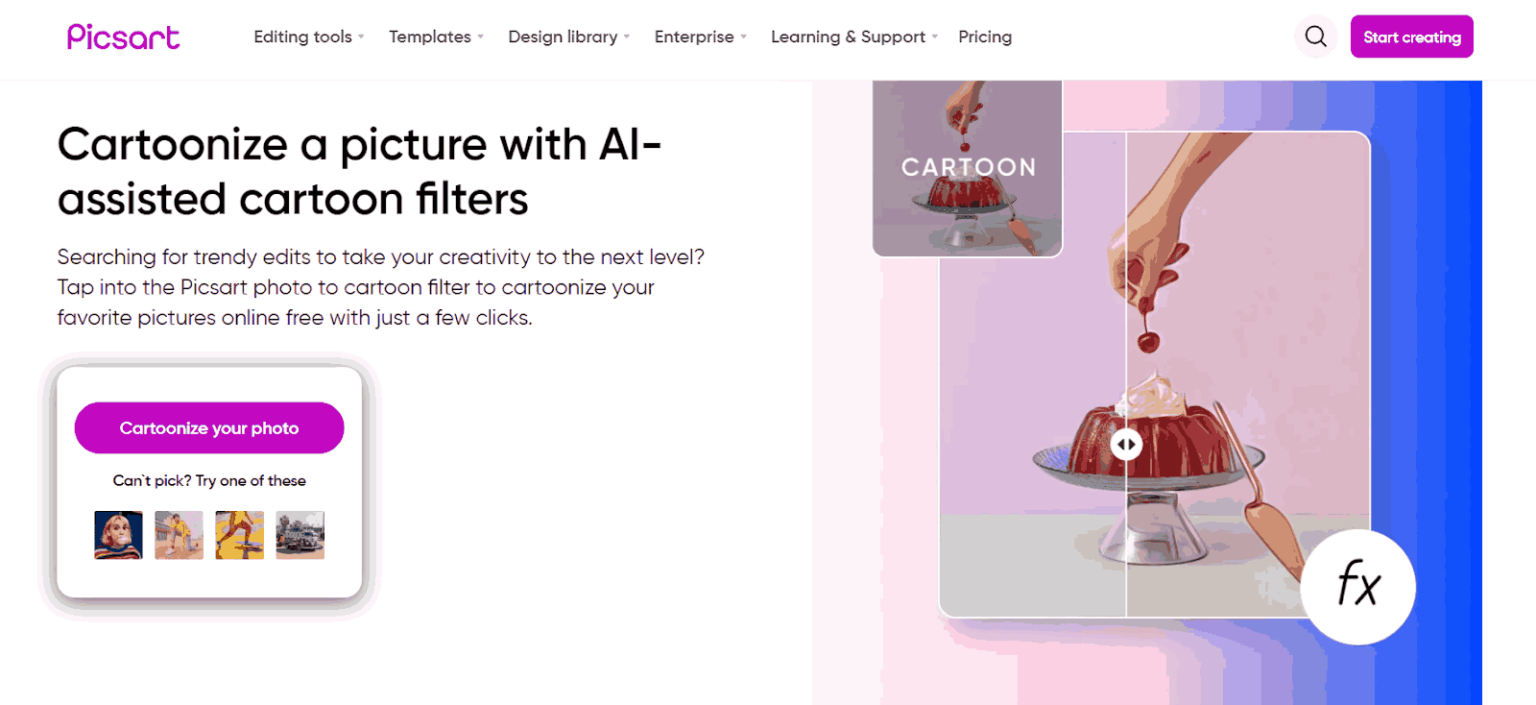Select the yellow hoodie sample photo

178,535
